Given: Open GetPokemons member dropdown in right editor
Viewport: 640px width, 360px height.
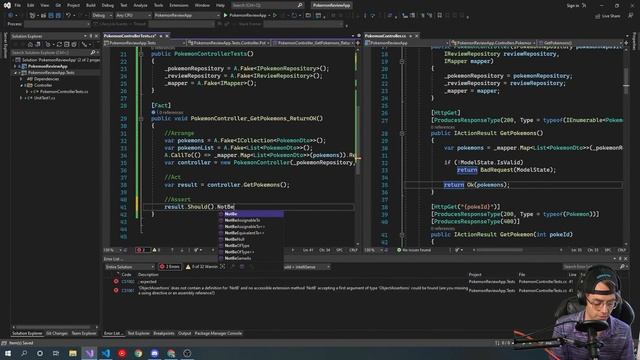Looking at the screenshot, I should tap(581, 43).
